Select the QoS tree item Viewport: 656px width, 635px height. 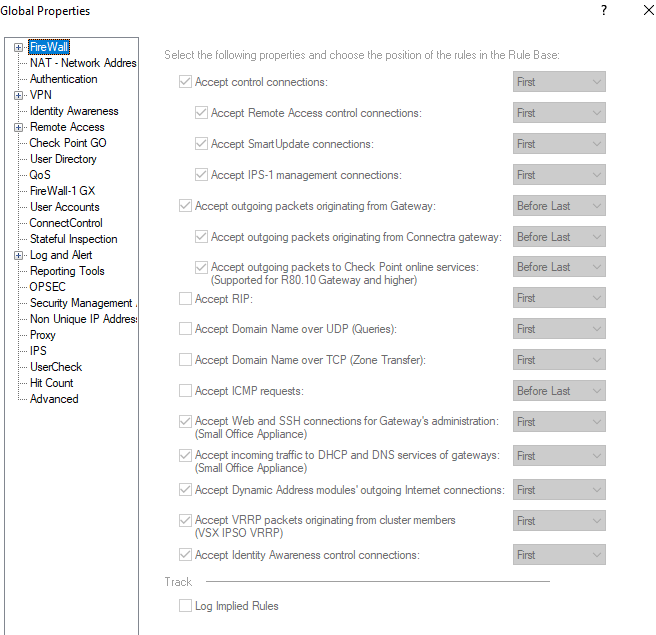[40, 175]
